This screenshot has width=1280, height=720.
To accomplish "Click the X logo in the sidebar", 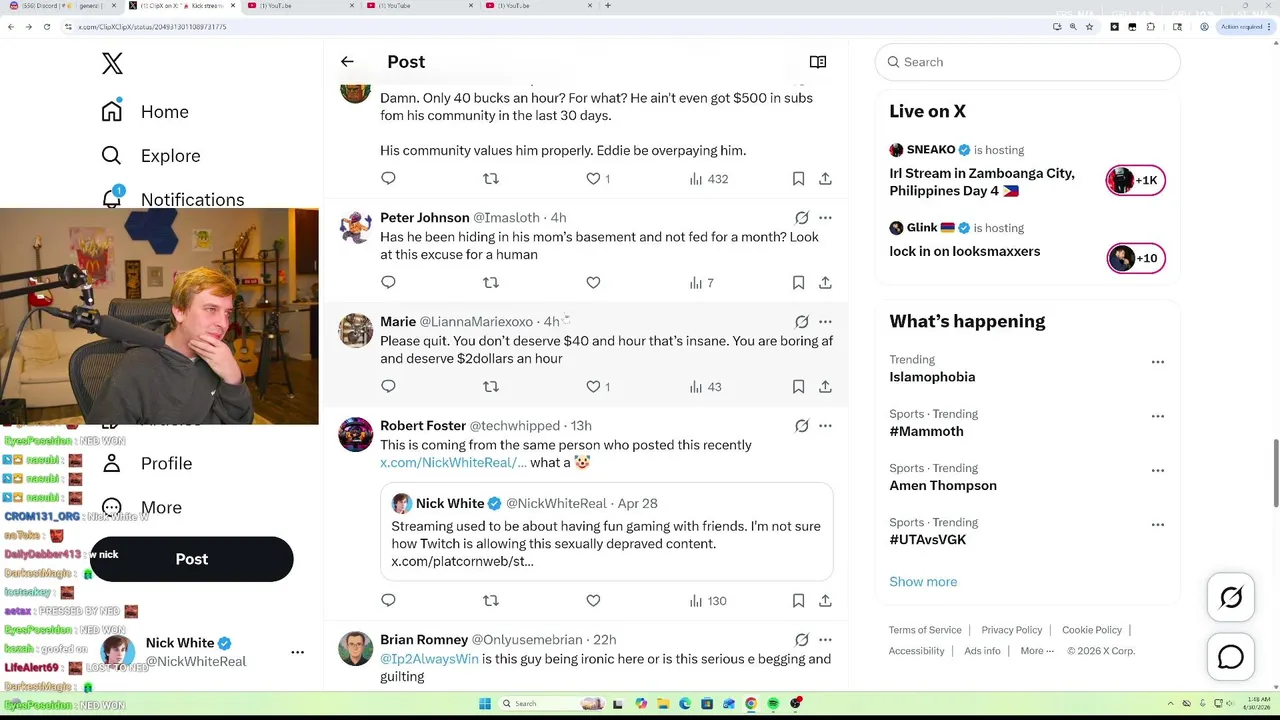I will 112,63.
